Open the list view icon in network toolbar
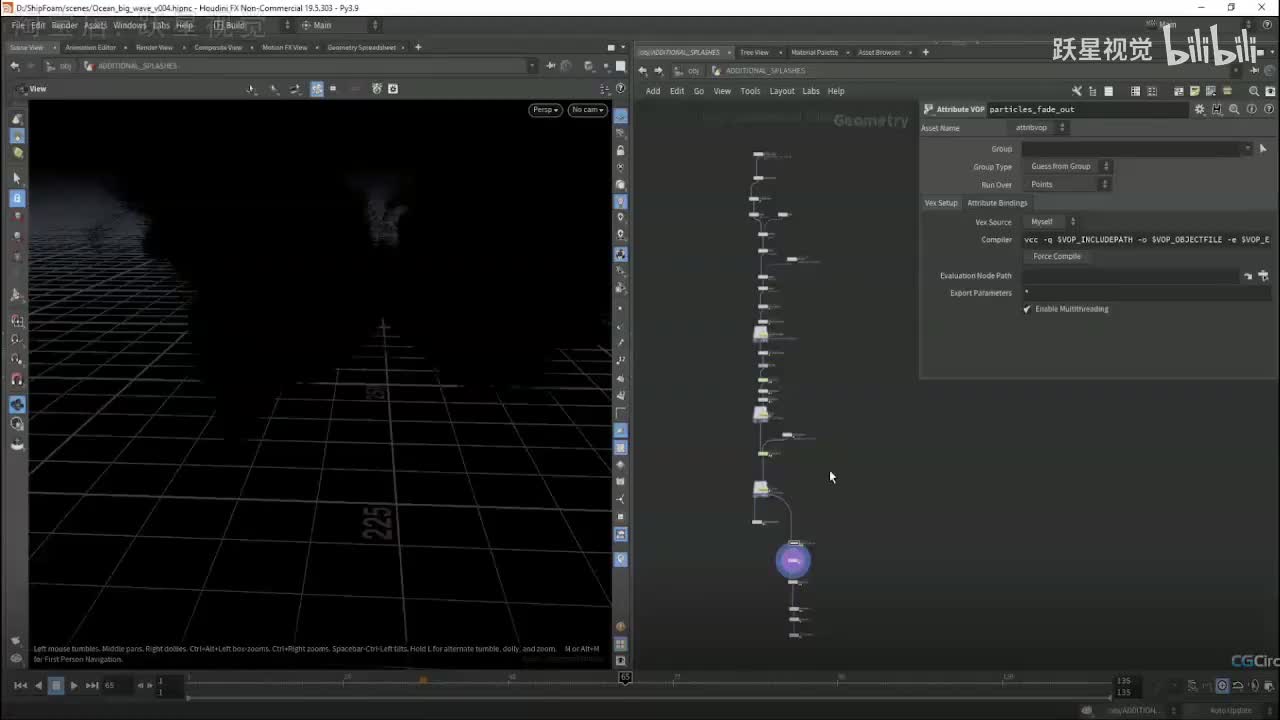 coord(1108,91)
